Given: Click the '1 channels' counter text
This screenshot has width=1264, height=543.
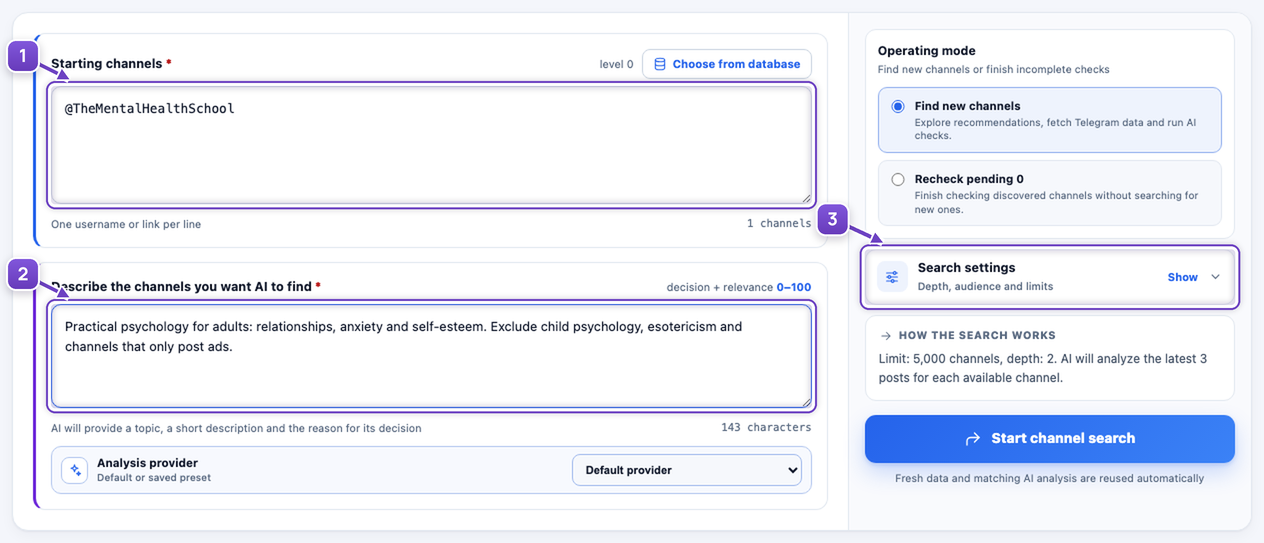Looking at the screenshot, I should pyautogui.click(x=779, y=224).
